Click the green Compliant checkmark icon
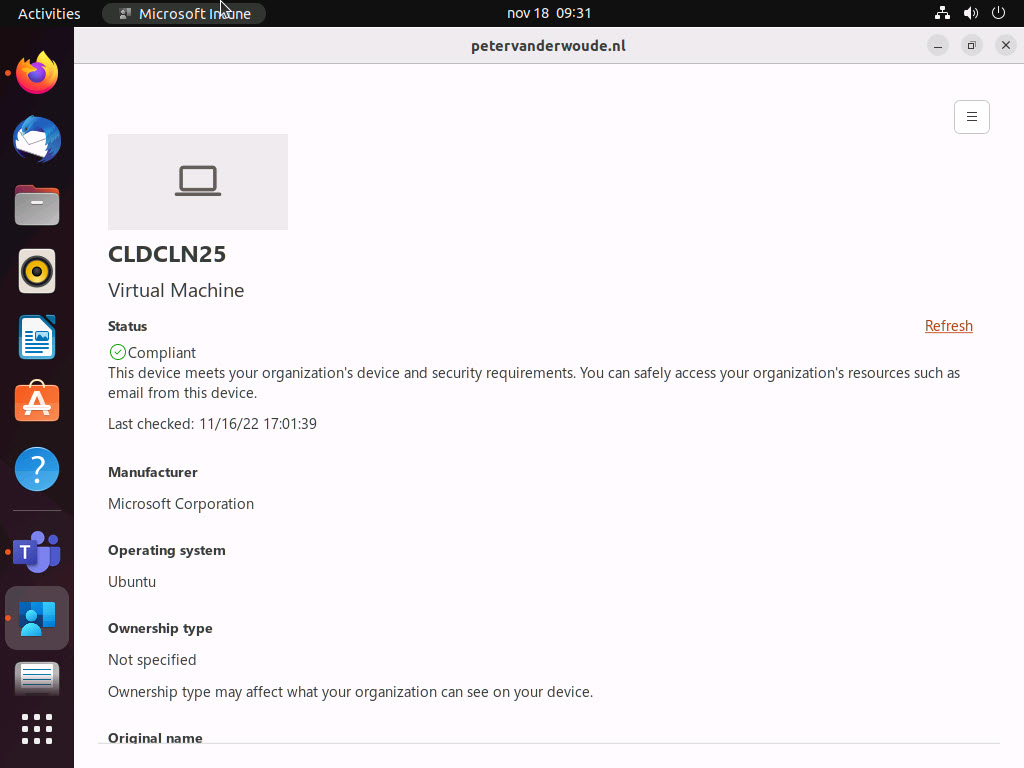 117,352
